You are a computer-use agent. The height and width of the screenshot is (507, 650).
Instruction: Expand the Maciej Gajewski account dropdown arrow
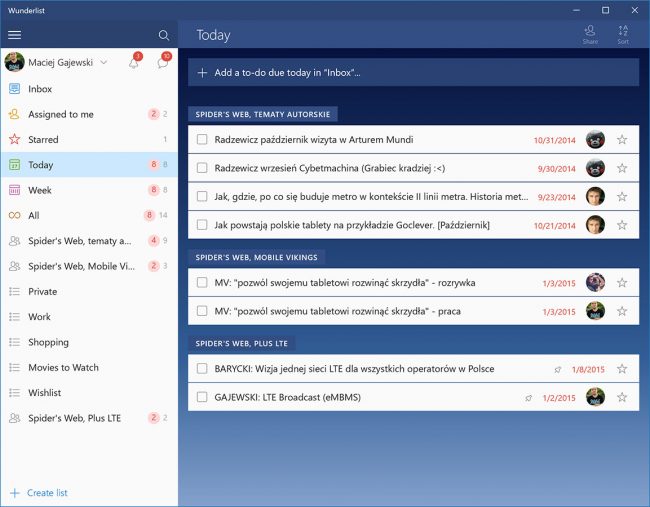pos(104,63)
